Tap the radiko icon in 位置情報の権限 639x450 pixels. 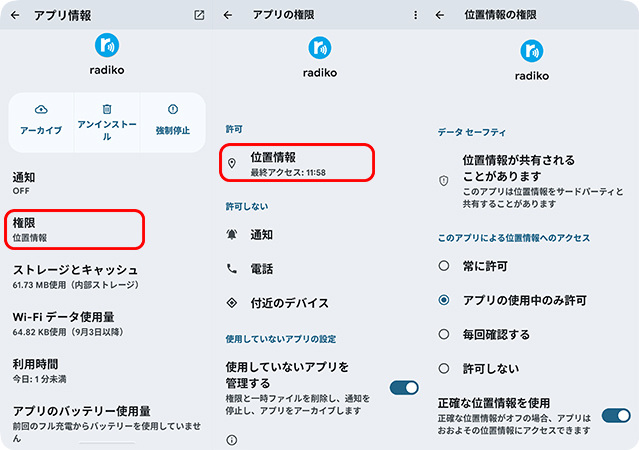pos(531,51)
